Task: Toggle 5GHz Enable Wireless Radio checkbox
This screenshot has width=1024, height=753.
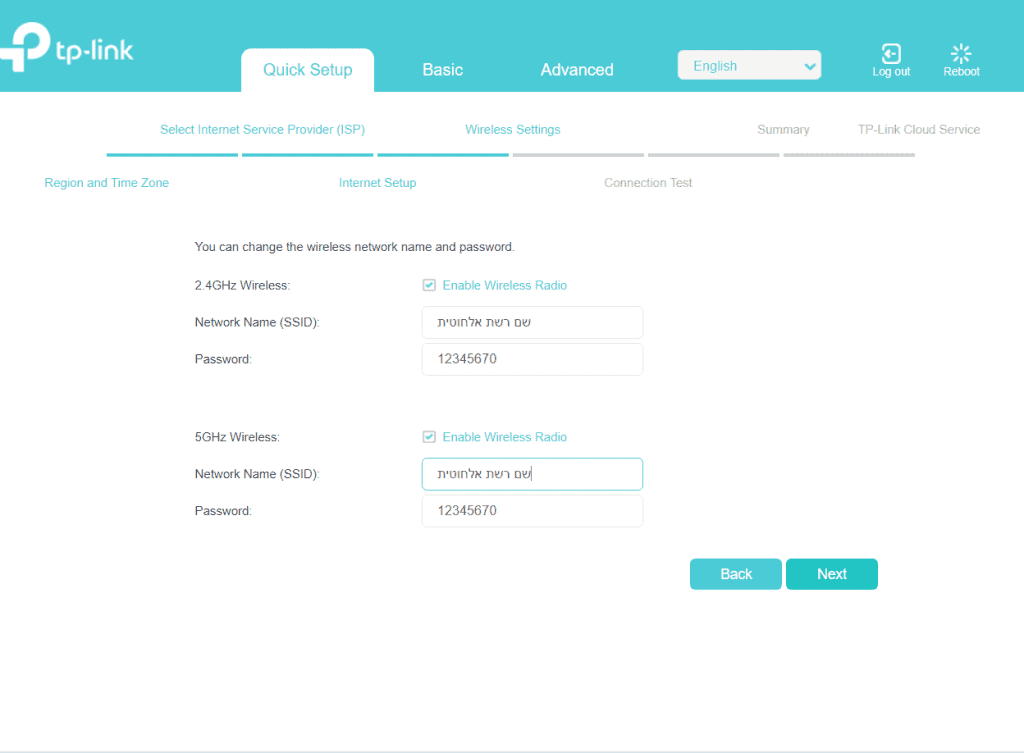Action: click(429, 438)
